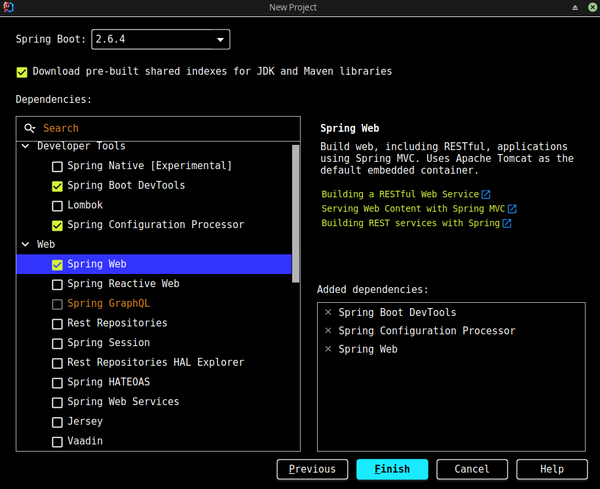Remove Spring Configuration Processor via X icon

point(328,331)
